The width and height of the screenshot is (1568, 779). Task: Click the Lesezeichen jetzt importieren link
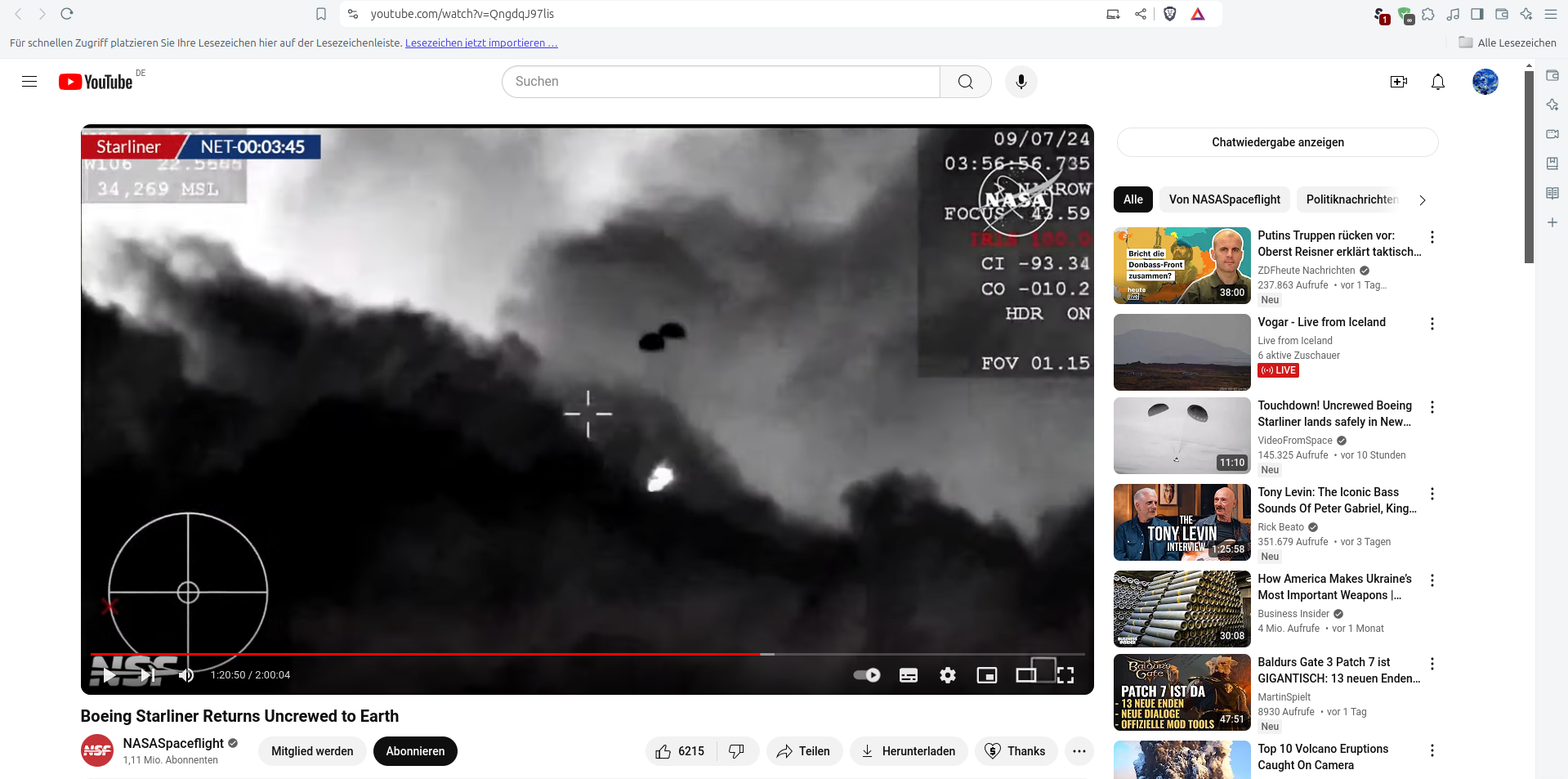[481, 43]
